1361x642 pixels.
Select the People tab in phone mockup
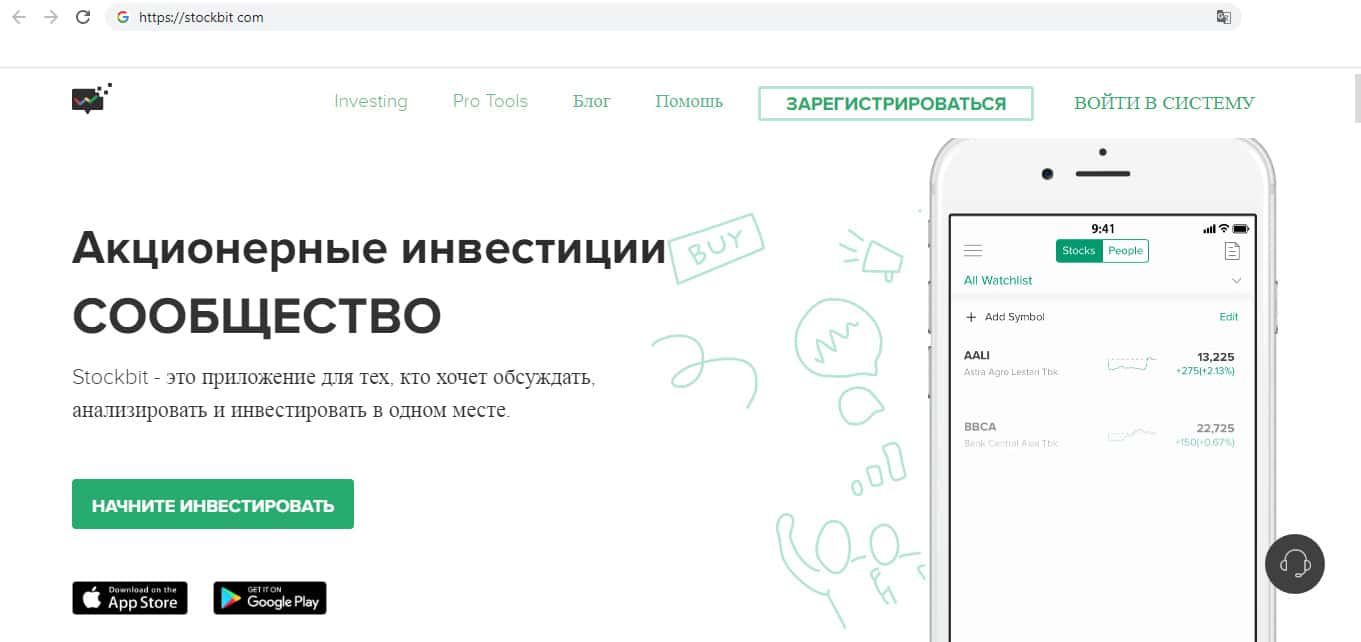point(1125,251)
